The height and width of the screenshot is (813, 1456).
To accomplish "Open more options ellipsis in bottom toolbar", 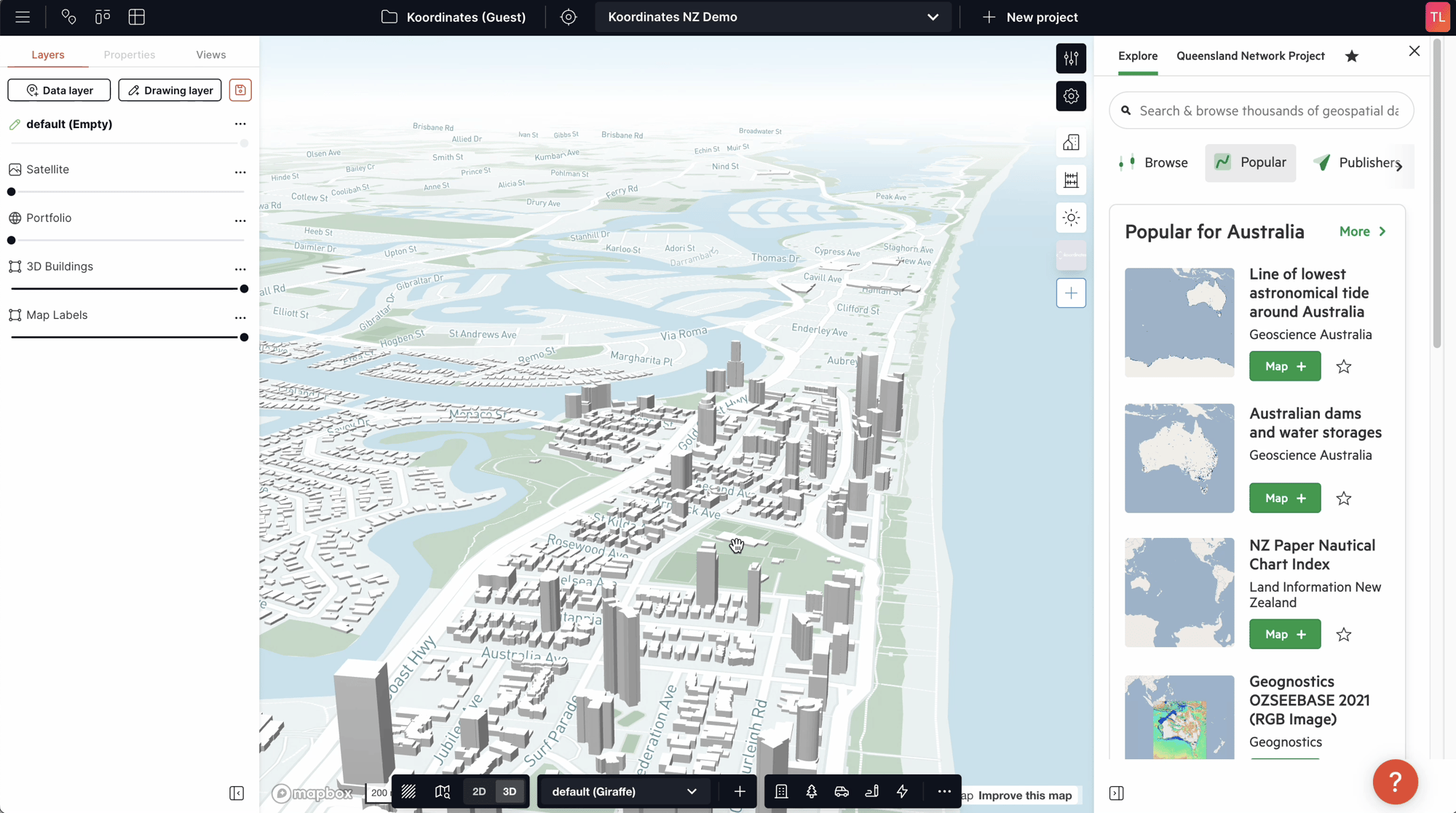I will (x=944, y=792).
